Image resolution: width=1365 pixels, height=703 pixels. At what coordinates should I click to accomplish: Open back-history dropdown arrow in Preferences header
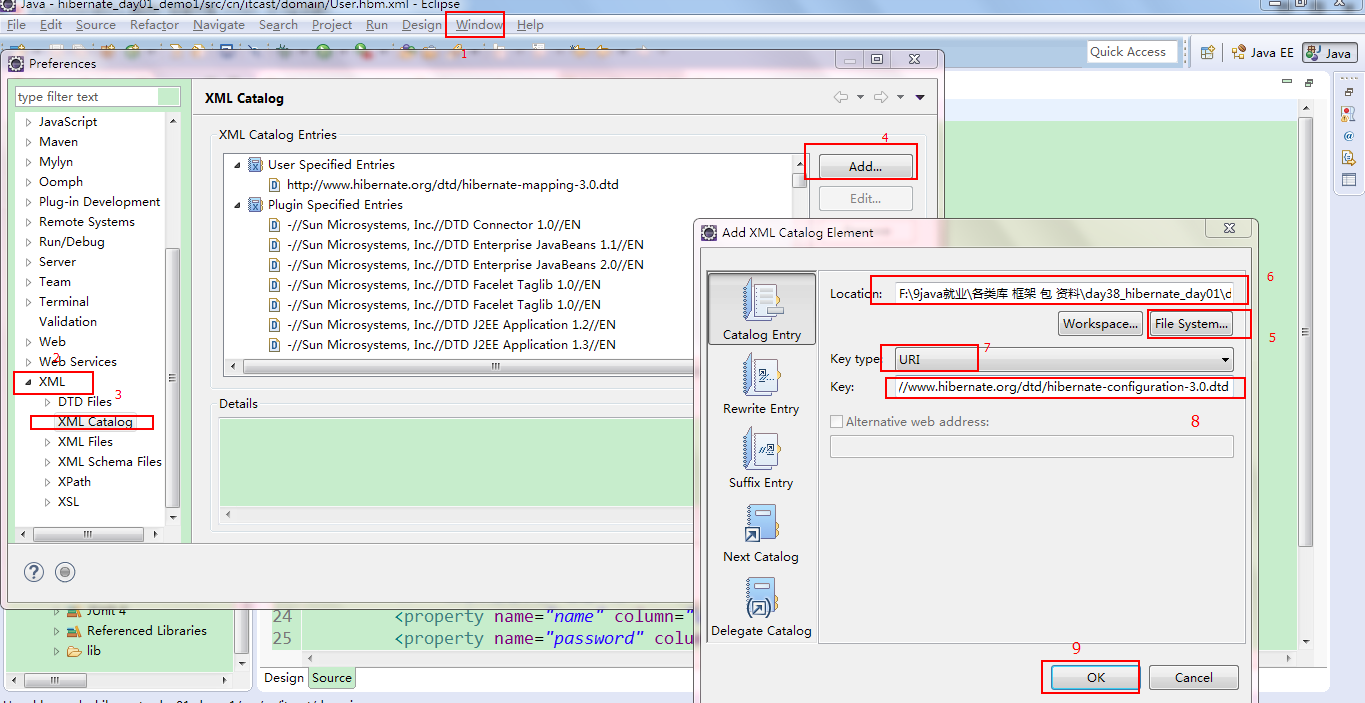tap(860, 97)
